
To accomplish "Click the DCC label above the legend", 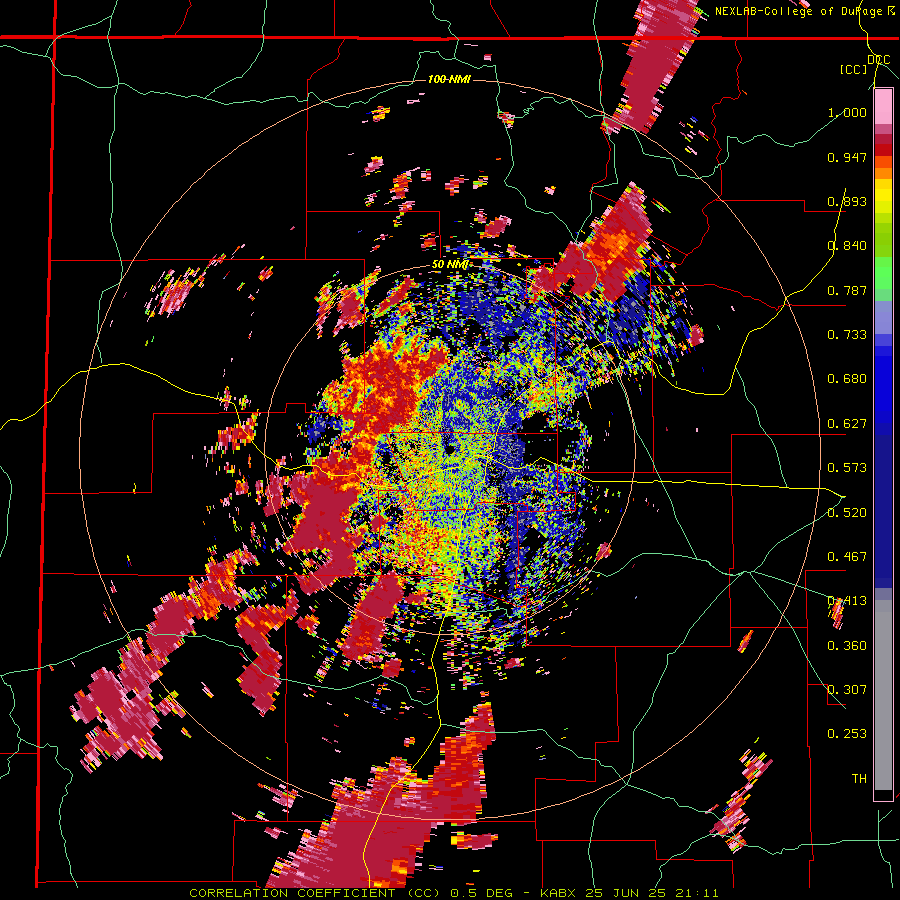I will click(x=878, y=60).
